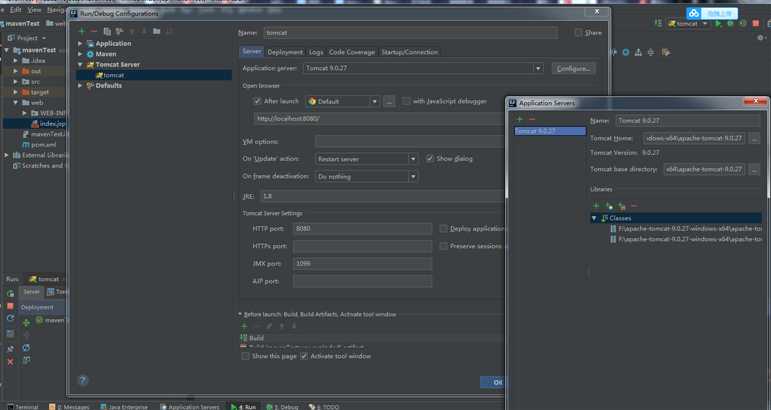
Task: Switch to Startup/Connection tab
Action: coord(410,52)
